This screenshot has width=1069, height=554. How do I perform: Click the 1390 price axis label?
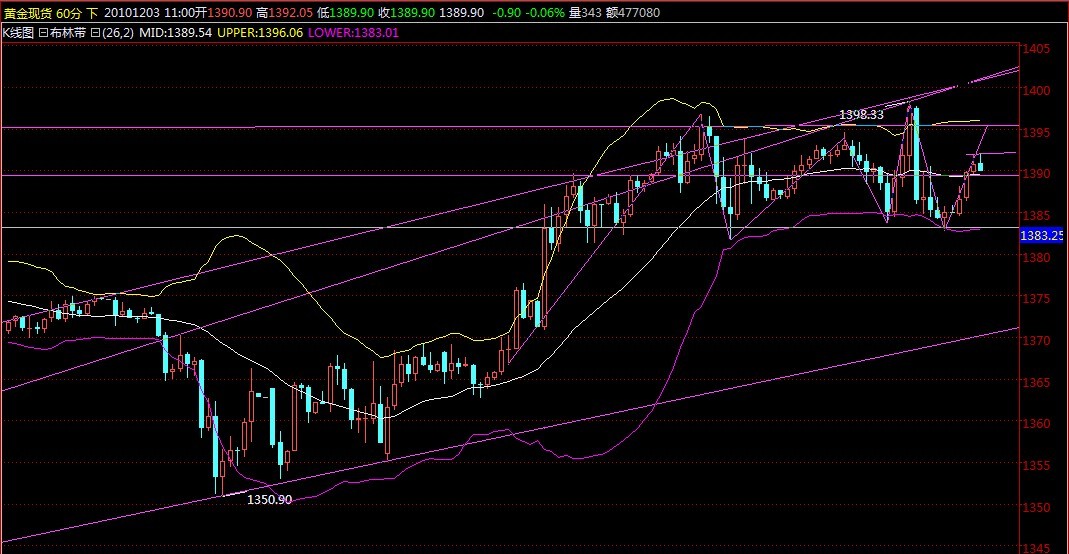(x=1036, y=174)
